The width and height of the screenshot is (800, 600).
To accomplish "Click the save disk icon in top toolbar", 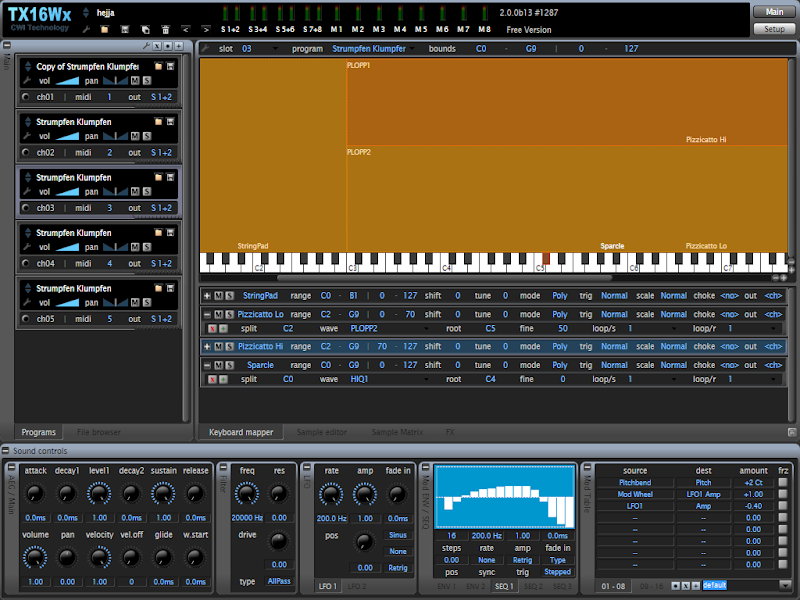I will pyautogui.click(x=127, y=30).
